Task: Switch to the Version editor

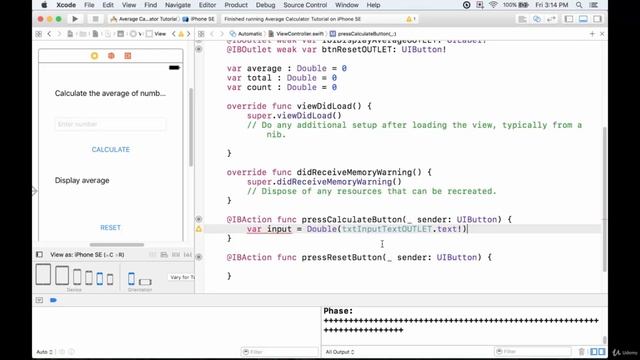Action: point(551,19)
